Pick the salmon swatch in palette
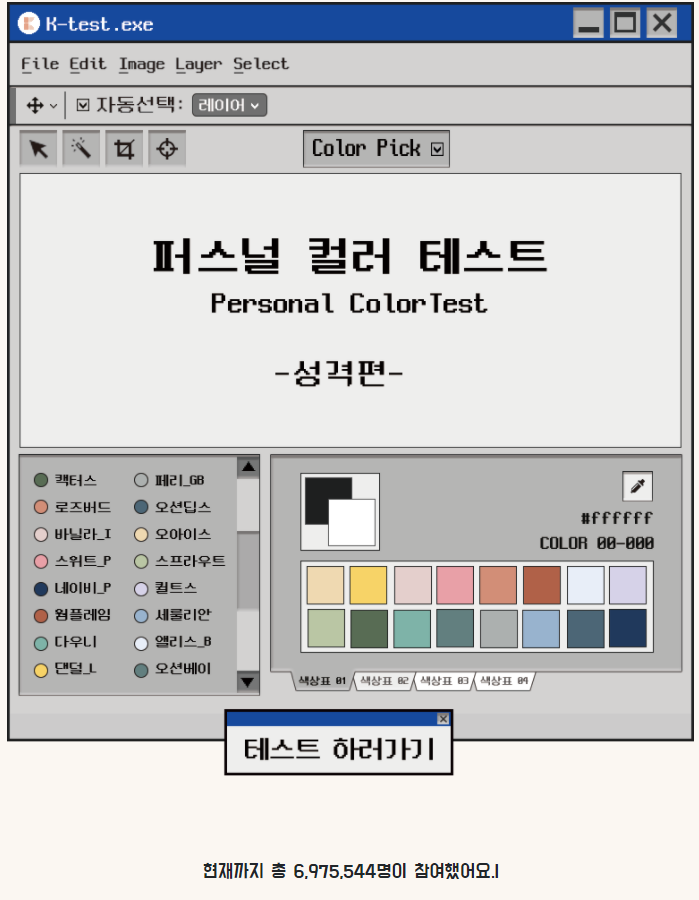The image size is (699, 900). pos(498,585)
